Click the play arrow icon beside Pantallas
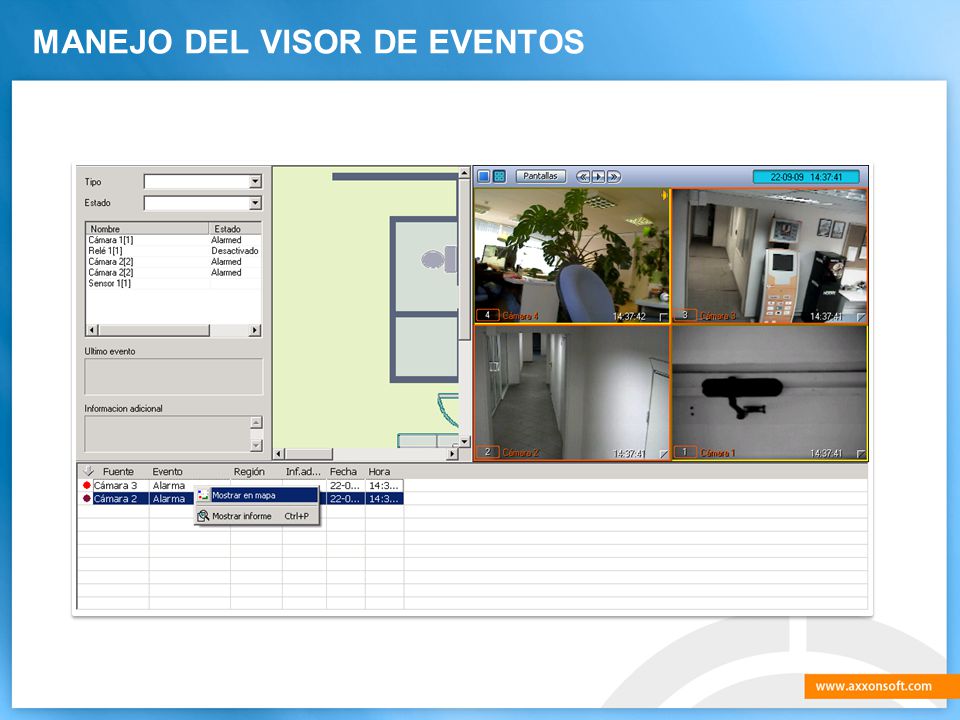Viewport: 960px width, 720px height. pos(598,177)
